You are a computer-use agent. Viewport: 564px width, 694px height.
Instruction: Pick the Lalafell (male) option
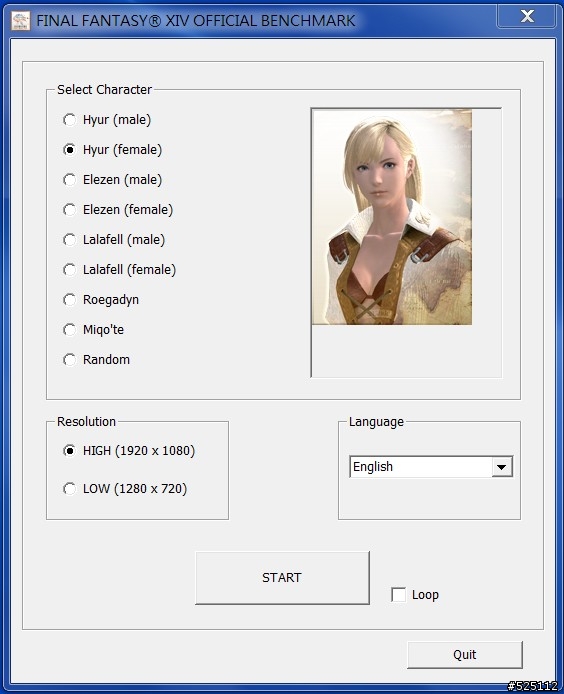114,239
